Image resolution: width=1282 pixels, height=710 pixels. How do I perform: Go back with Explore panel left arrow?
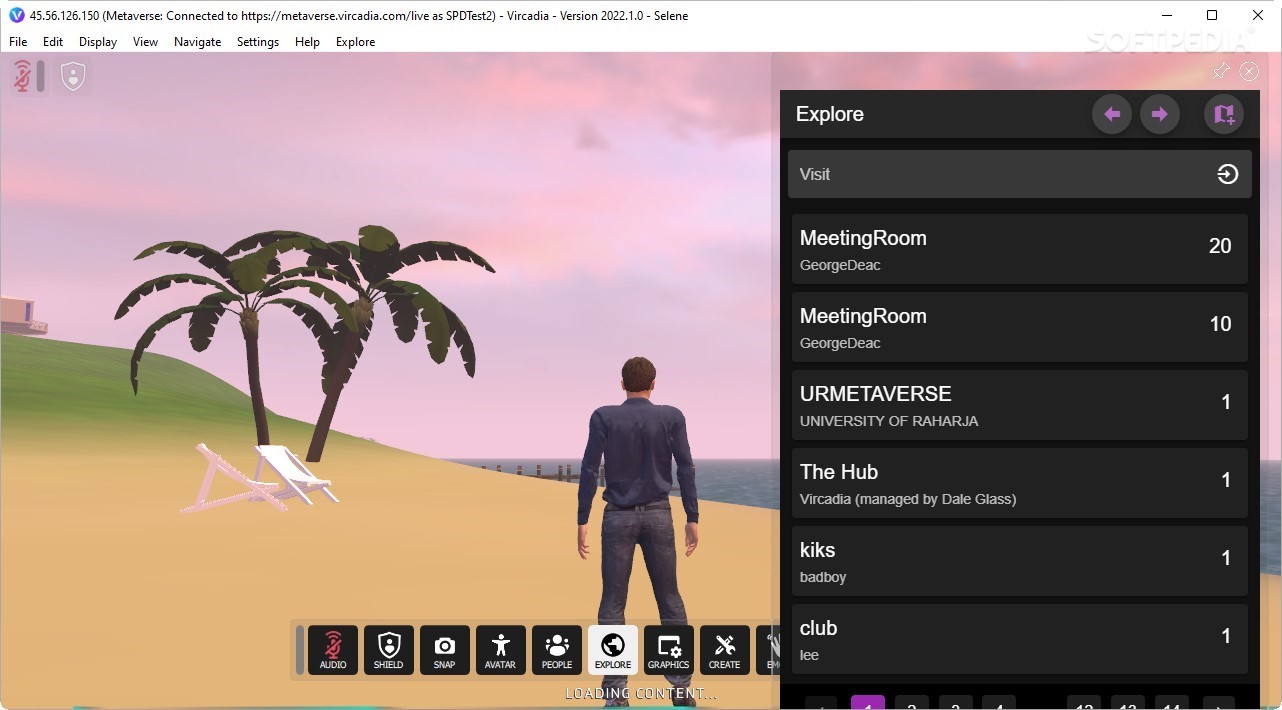tap(1112, 114)
